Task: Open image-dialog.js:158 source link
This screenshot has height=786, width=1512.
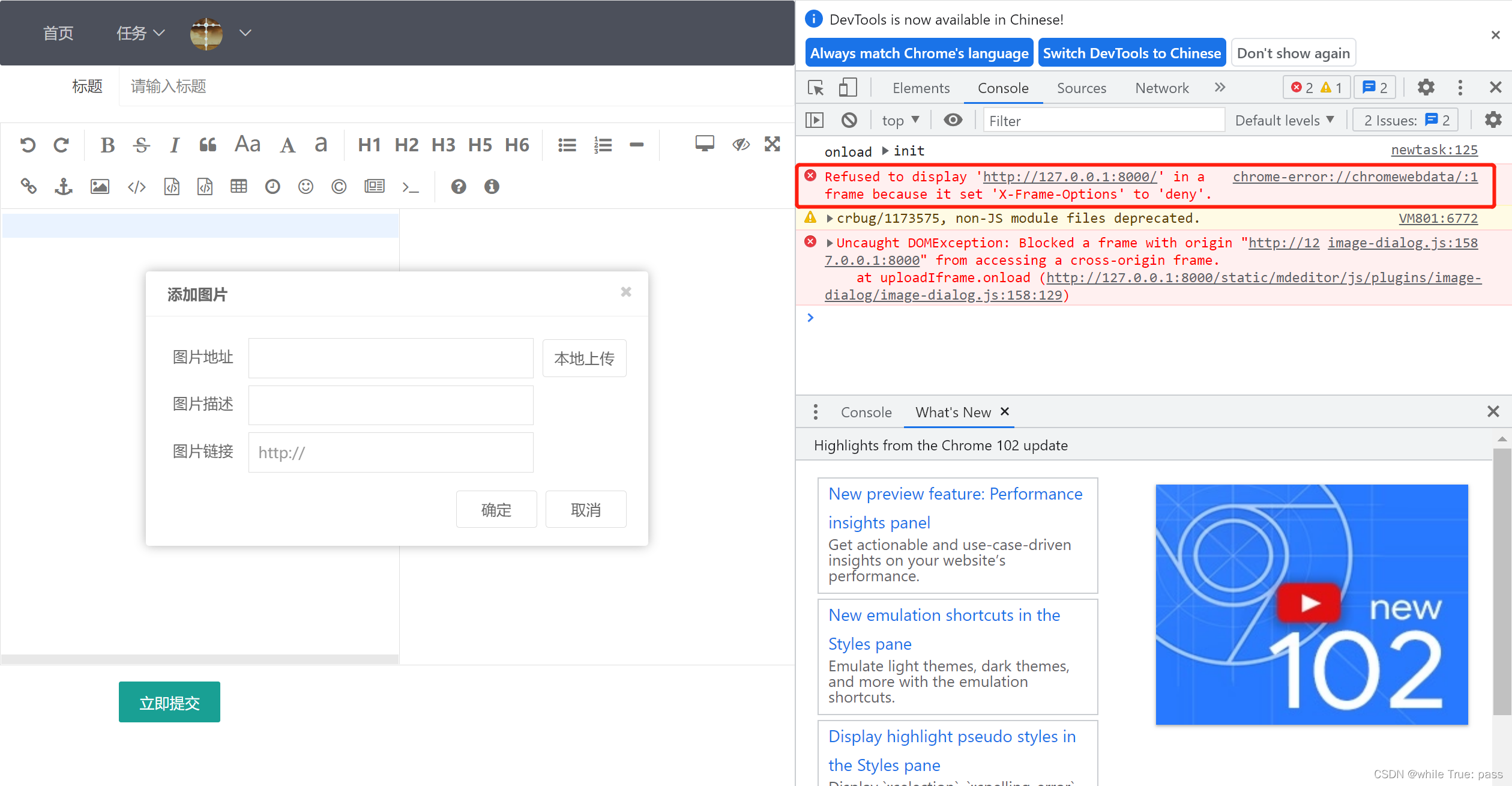Action: click(x=1403, y=243)
